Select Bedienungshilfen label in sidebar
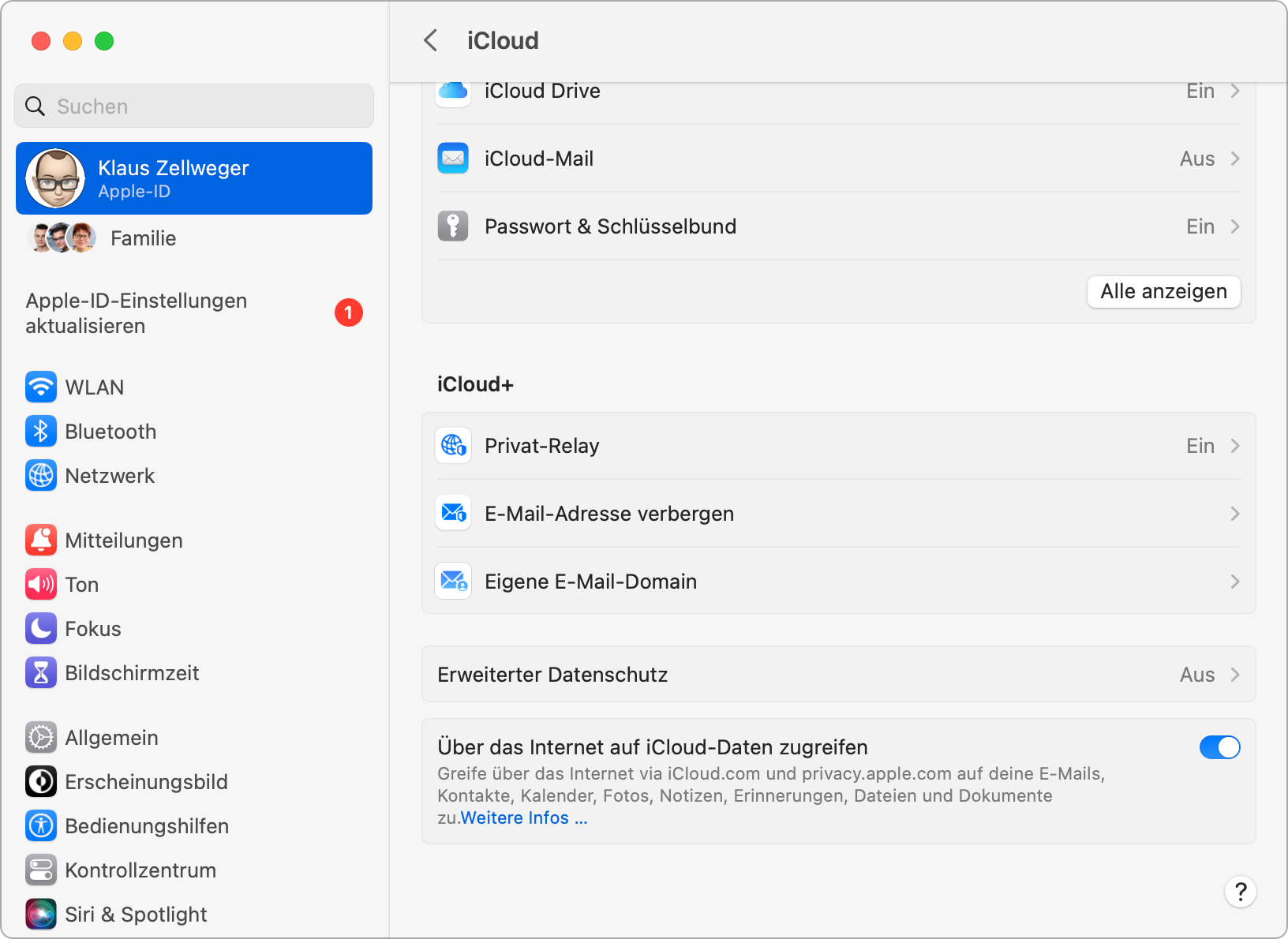Screen dimensions: 1288x939 [x=147, y=826]
